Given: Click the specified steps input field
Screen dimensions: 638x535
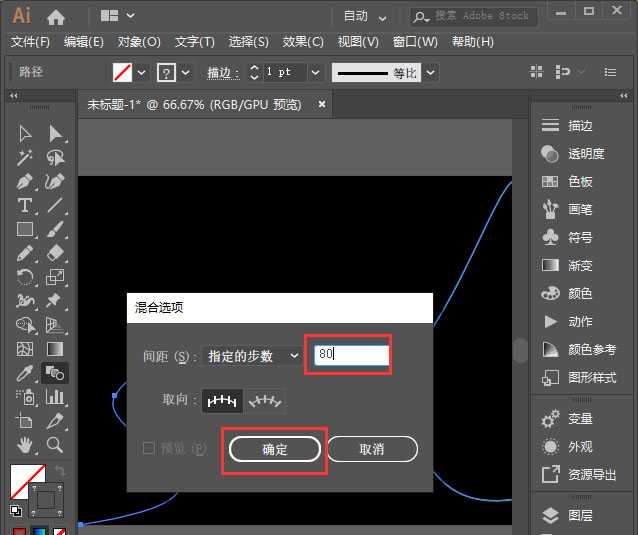Looking at the screenshot, I should coord(350,354).
